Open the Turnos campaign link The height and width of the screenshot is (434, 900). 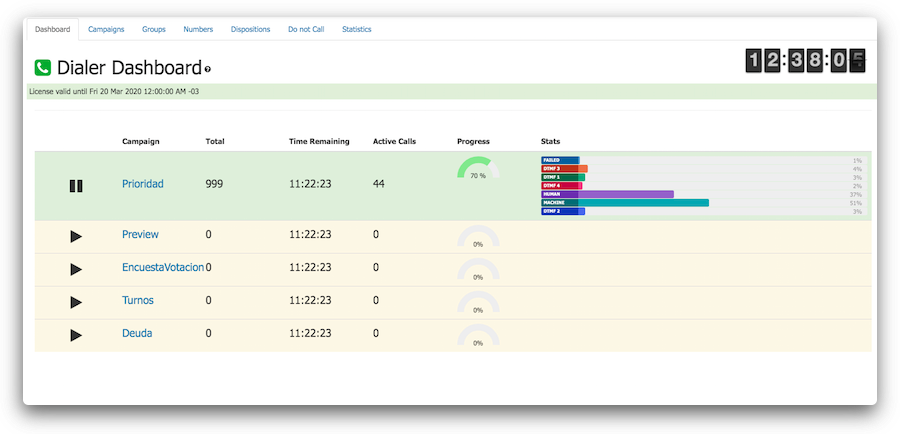click(x=138, y=300)
